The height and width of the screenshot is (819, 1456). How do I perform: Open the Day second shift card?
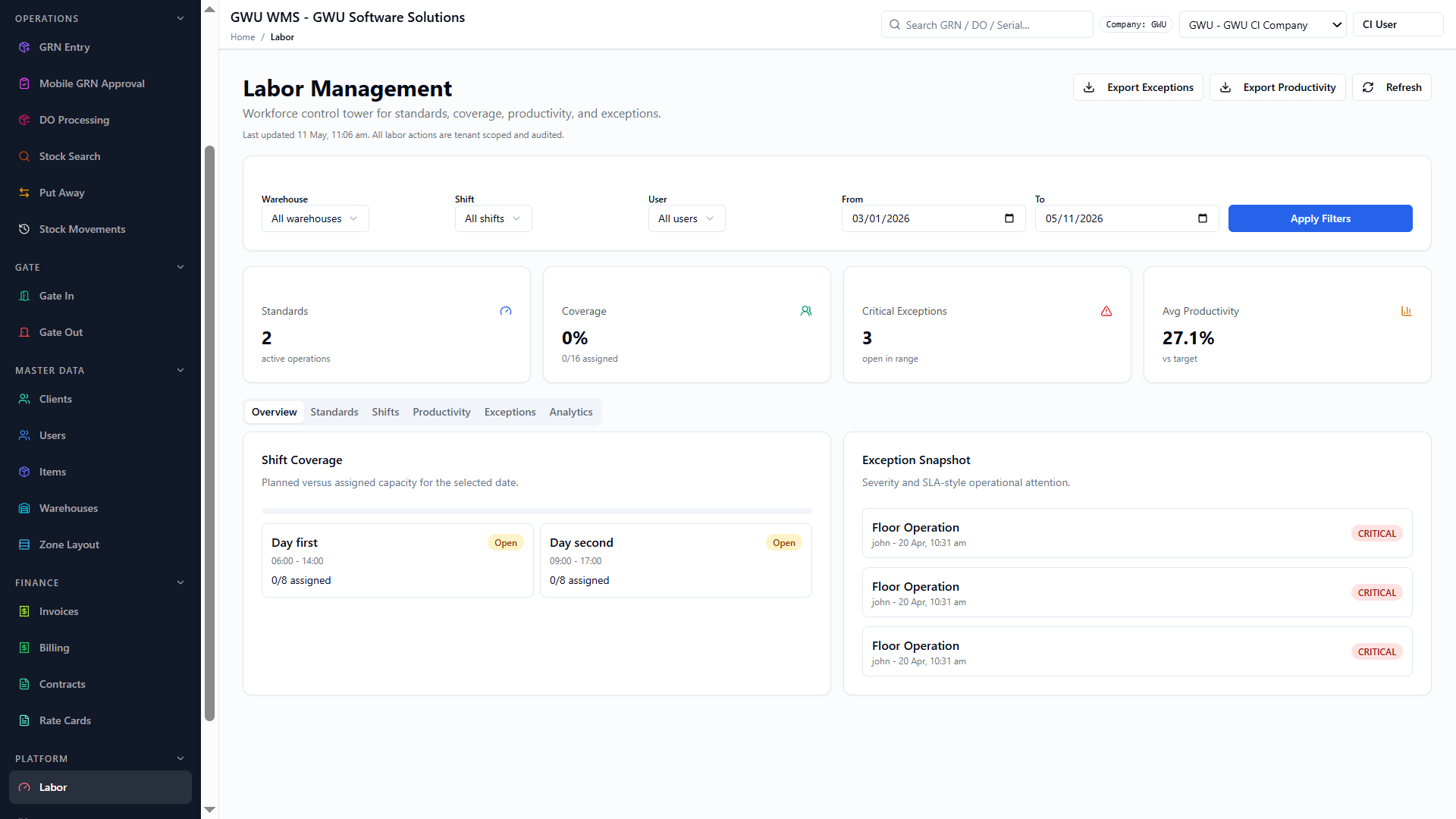pyautogui.click(x=676, y=560)
